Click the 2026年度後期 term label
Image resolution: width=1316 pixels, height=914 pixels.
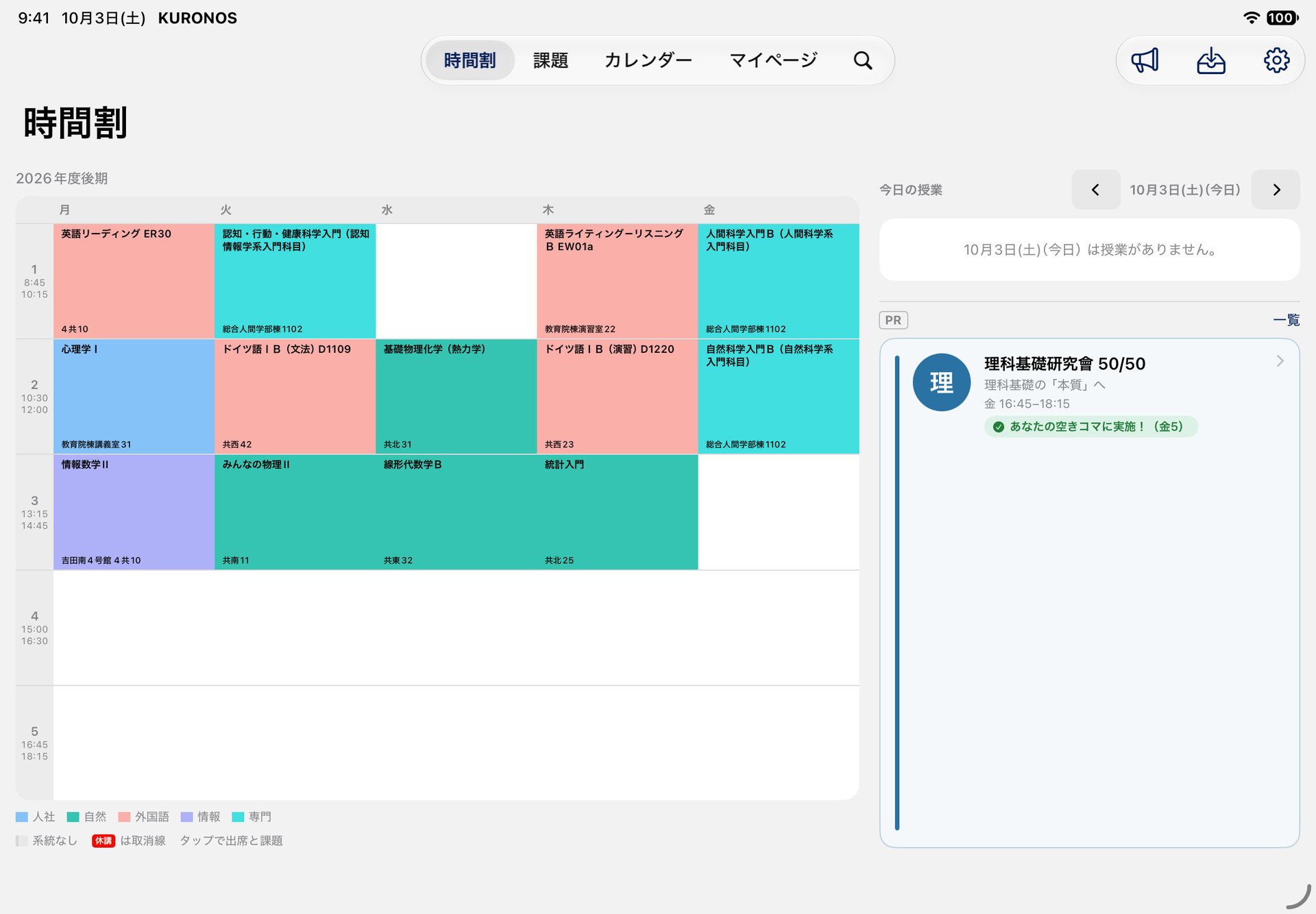(62, 178)
